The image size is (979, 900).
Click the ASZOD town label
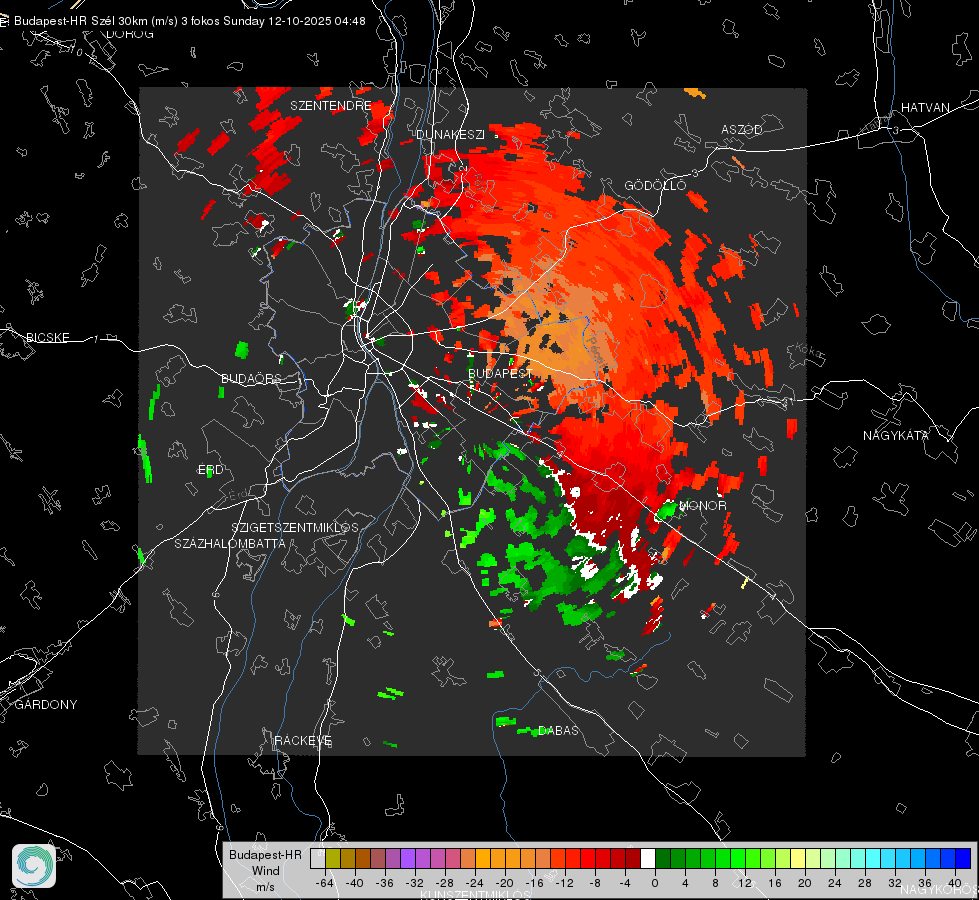[x=742, y=129]
